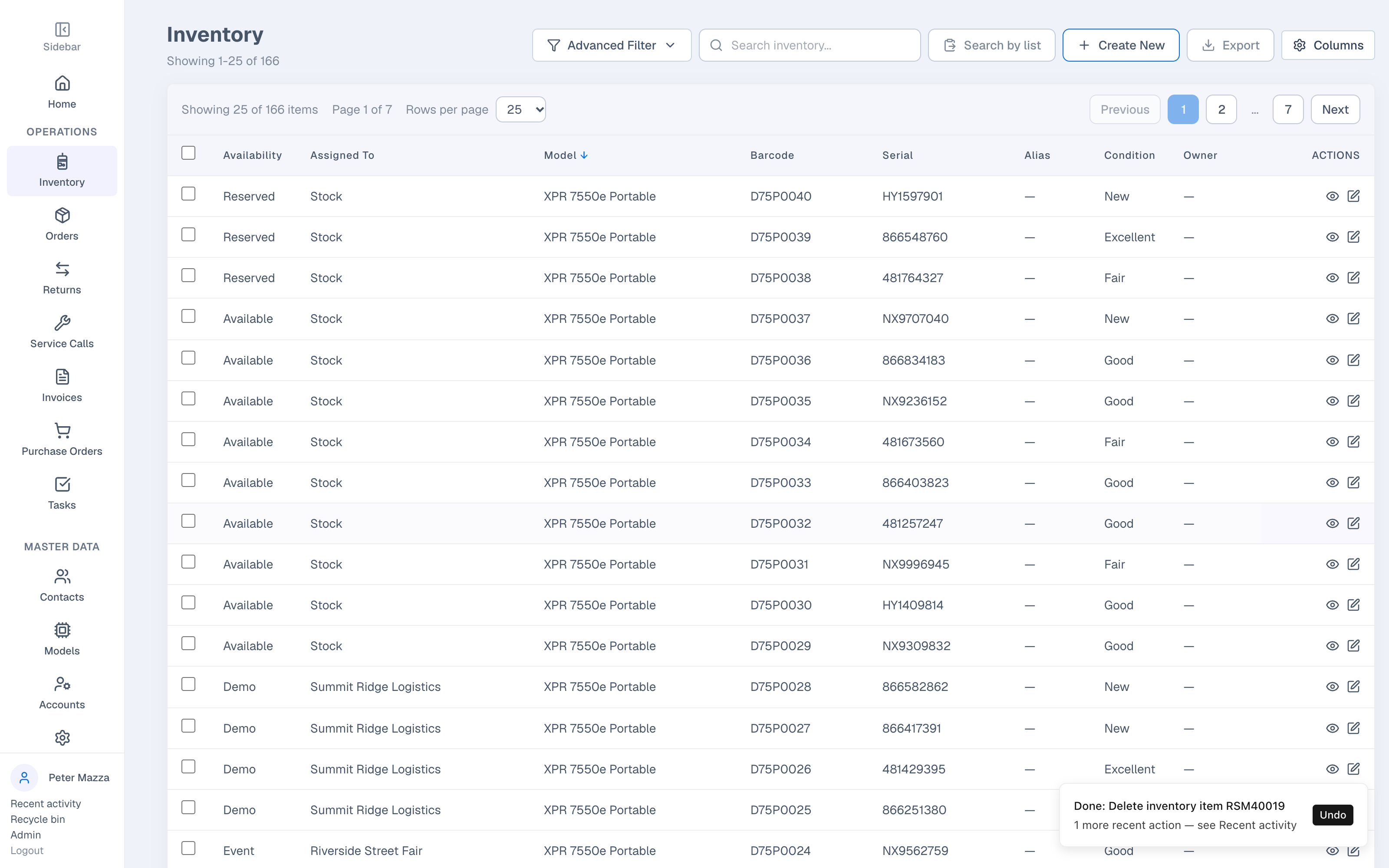Focus the Search inventory field
This screenshot has height=868, width=1389.
point(809,45)
